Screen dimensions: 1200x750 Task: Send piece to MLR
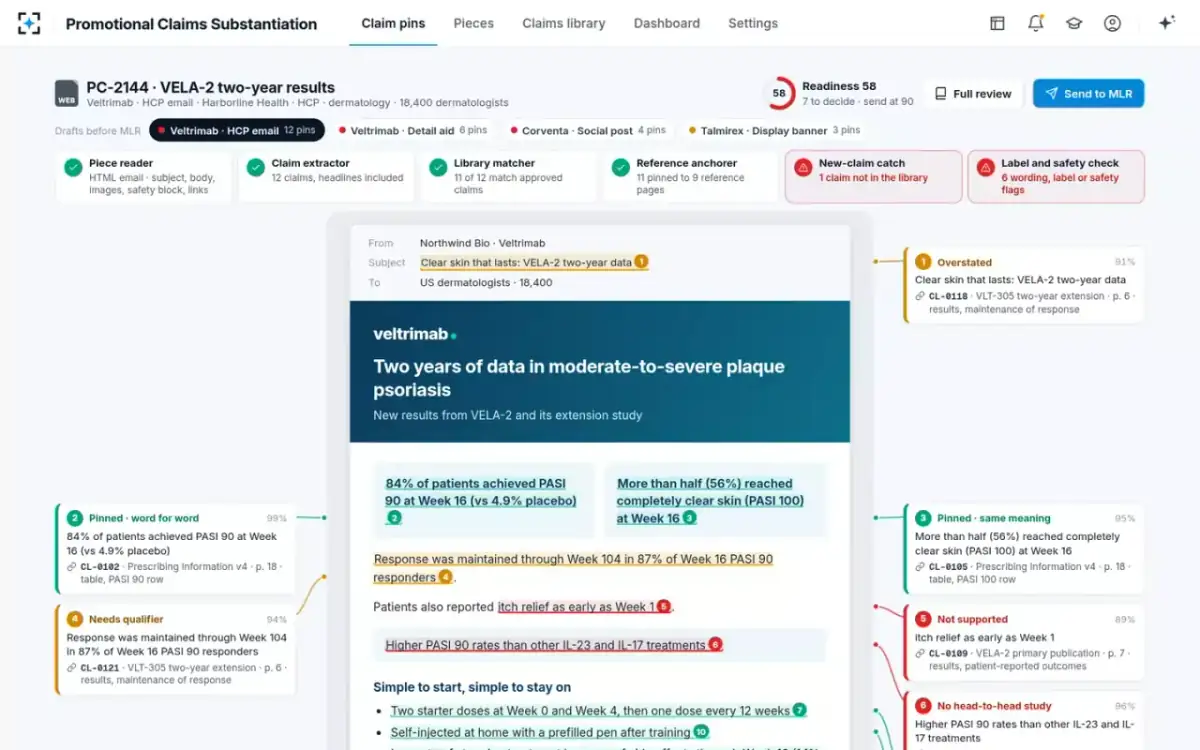(x=1088, y=94)
